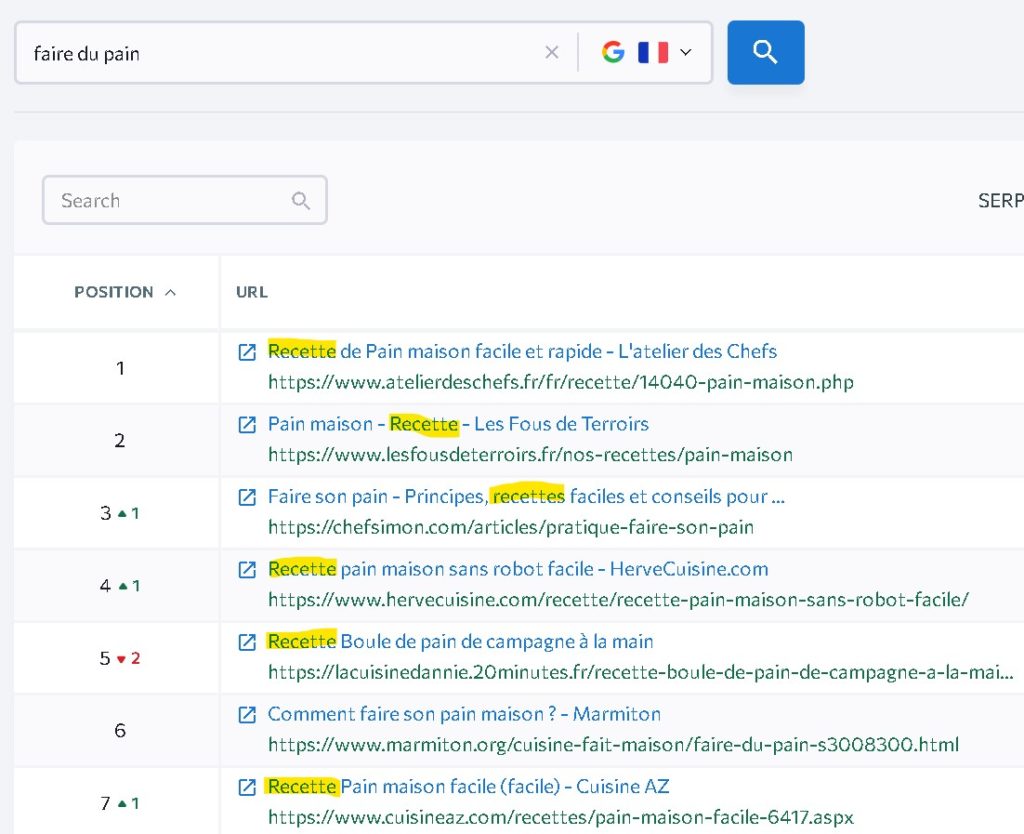The height and width of the screenshot is (834, 1024).
Task: Click the chefsimon.com URL text
Action: click(x=511, y=527)
